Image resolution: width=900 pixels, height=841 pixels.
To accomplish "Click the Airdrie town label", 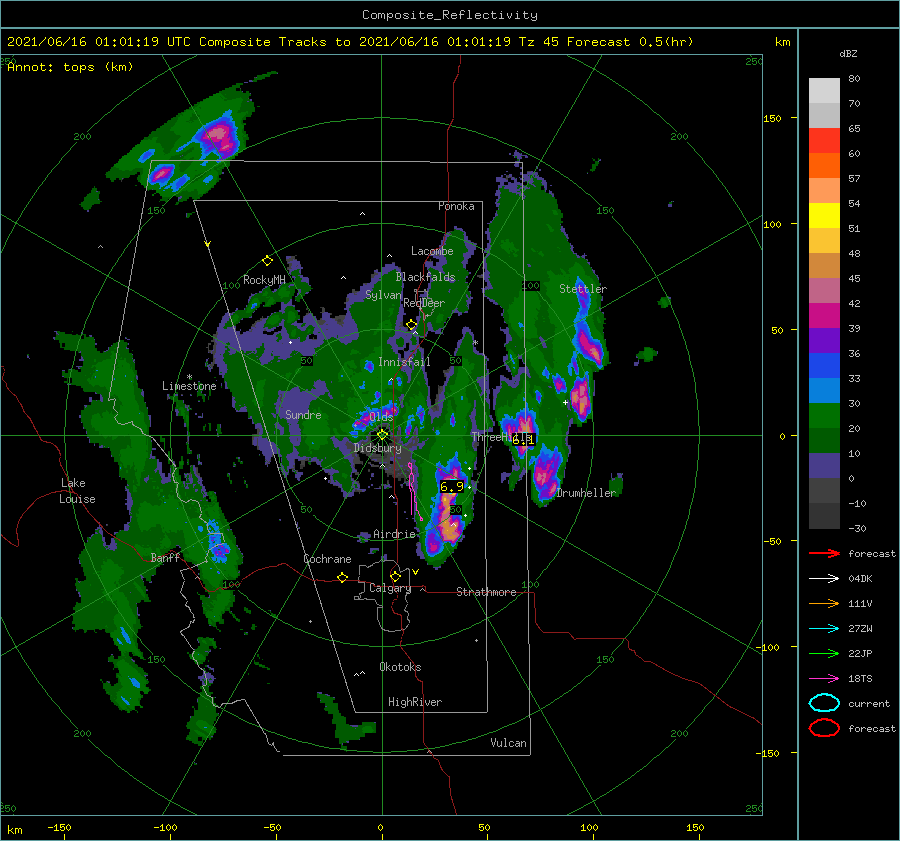I will (x=394, y=534).
